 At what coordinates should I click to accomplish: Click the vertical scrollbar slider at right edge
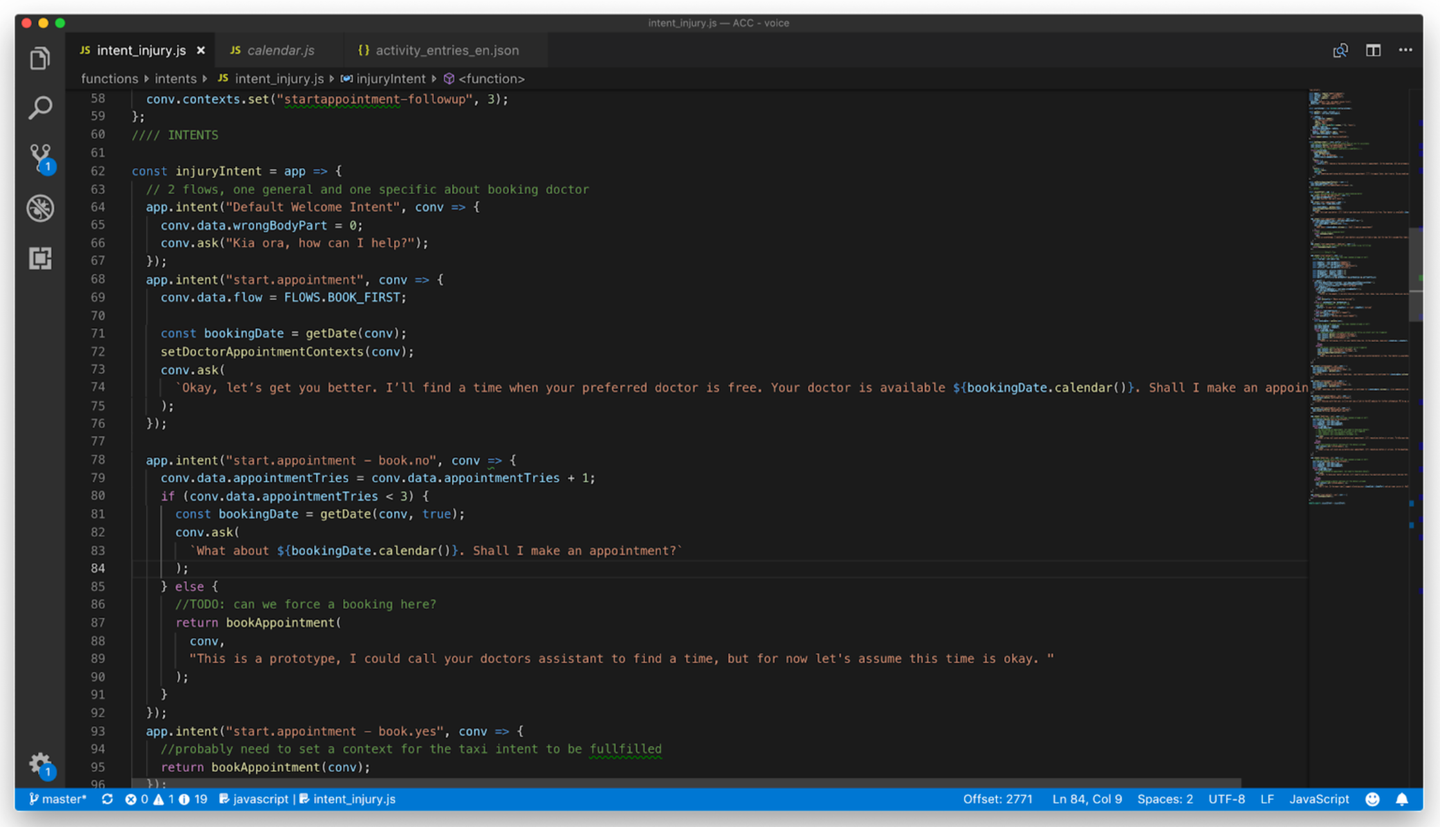(1415, 274)
